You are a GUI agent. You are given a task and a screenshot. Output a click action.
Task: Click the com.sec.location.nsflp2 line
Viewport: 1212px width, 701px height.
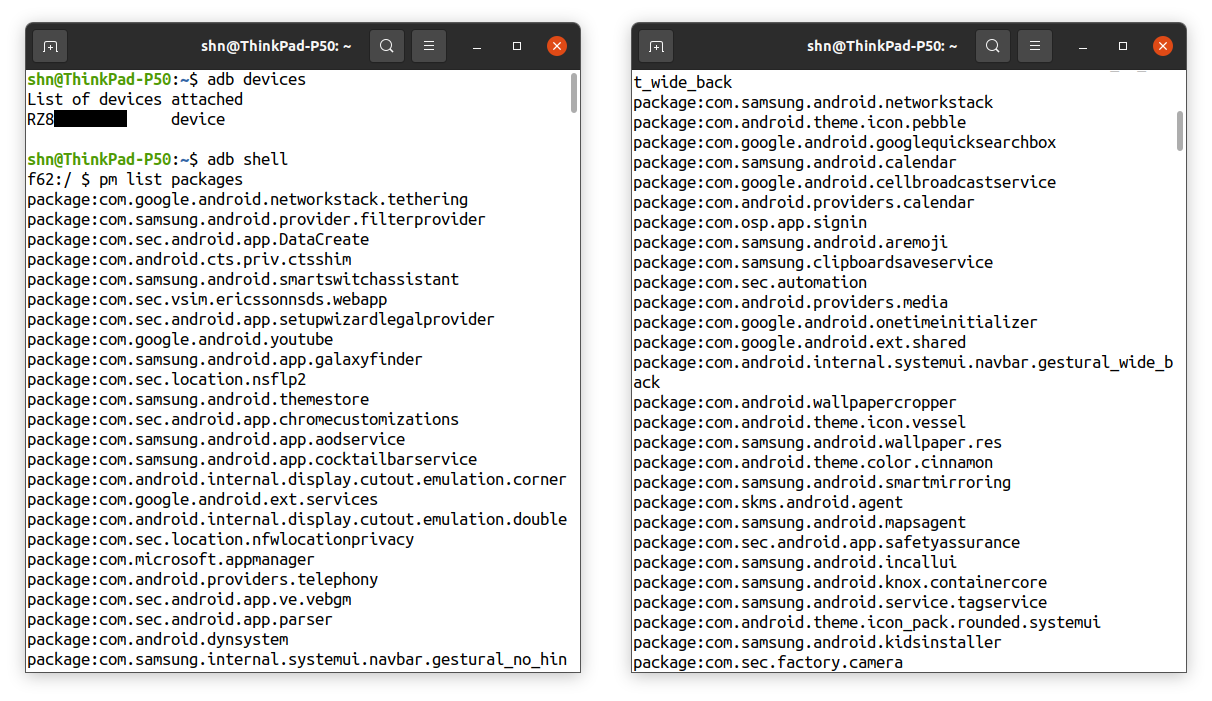pyautogui.click(x=167, y=379)
